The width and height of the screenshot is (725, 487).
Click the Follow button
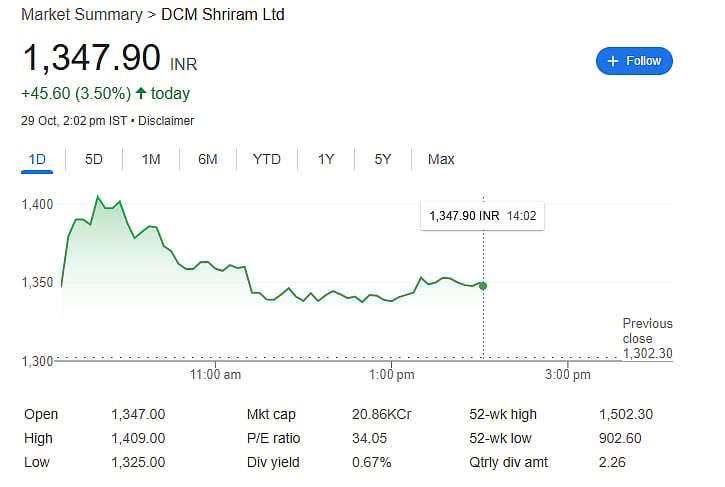(634, 61)
